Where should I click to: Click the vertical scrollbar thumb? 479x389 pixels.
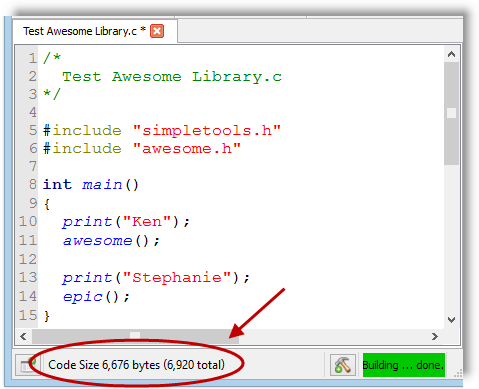click(452, 113)
